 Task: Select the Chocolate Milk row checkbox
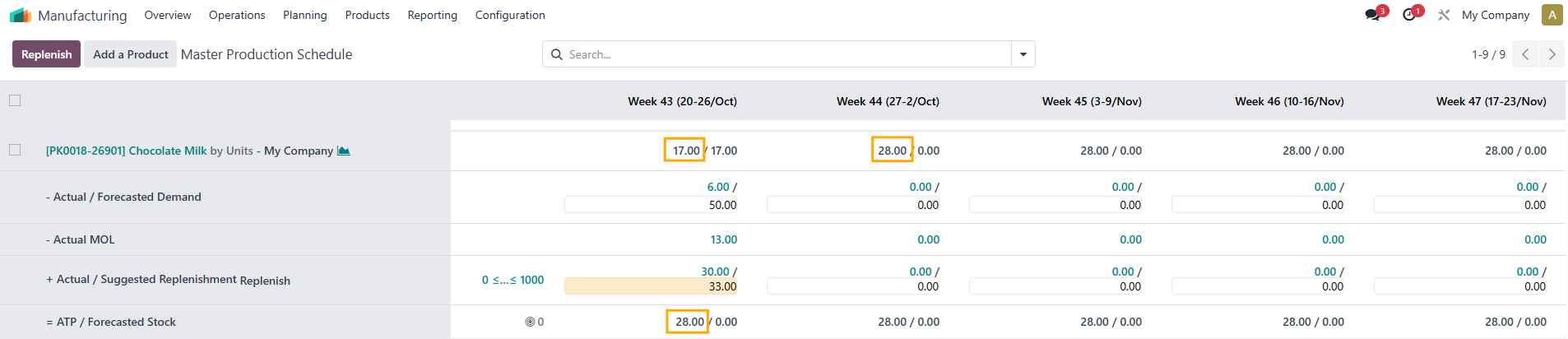click(x=15, y=150)
